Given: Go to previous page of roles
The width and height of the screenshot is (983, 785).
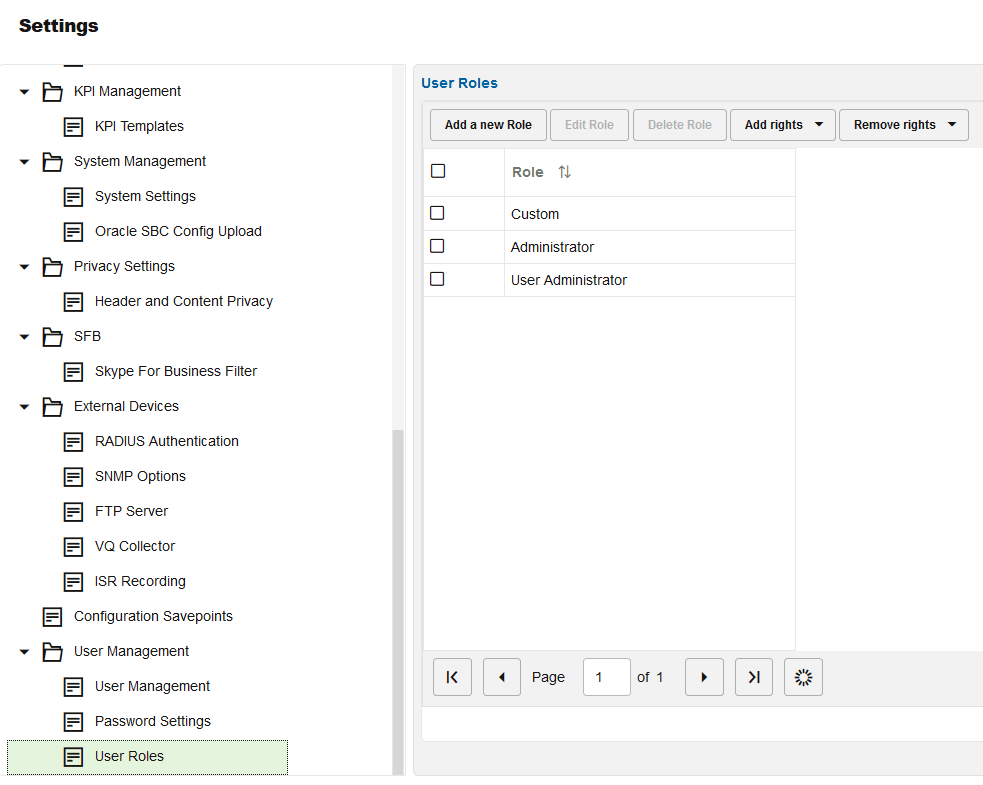Looking at the screenshot, I should (502, 677).
